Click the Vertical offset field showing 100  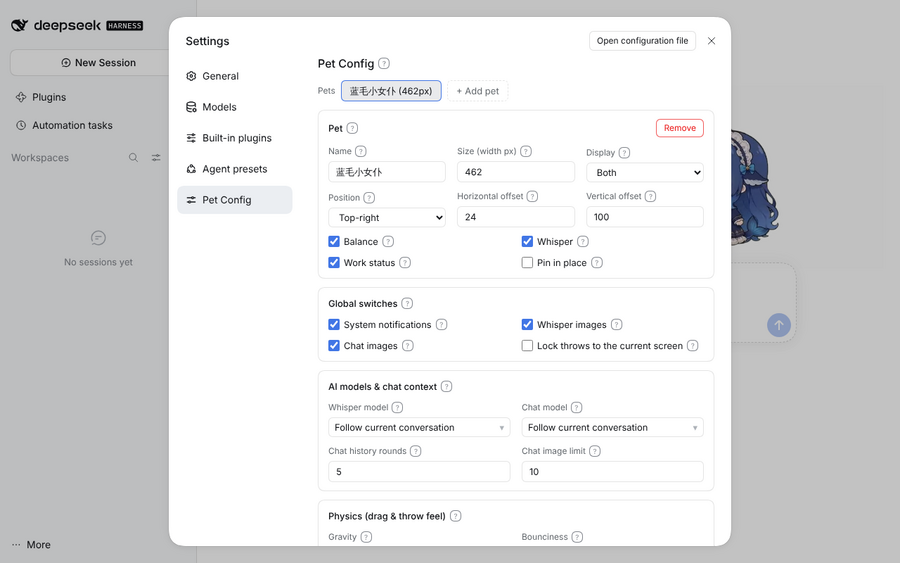coord(645,218)
